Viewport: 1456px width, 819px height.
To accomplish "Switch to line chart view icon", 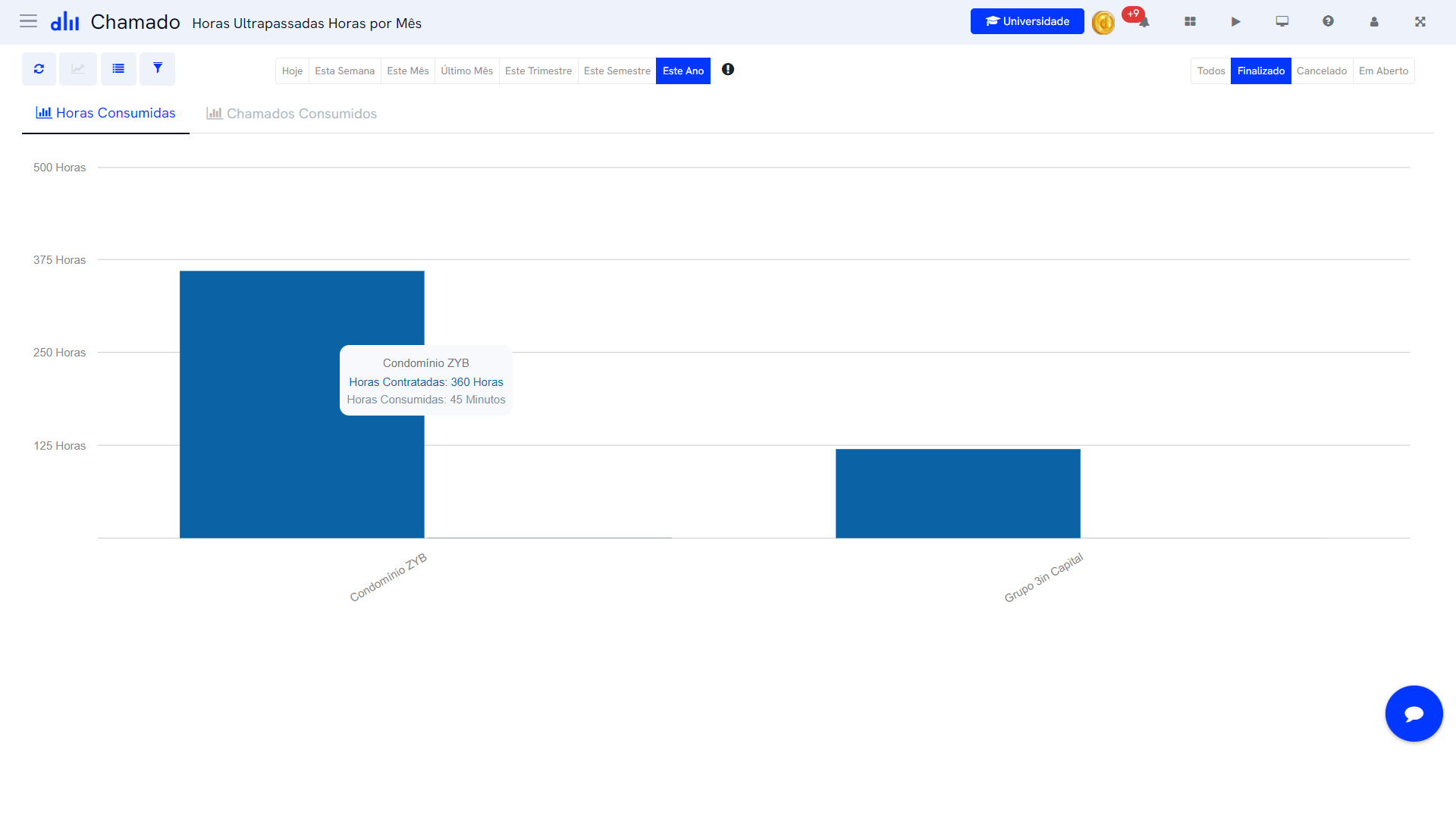I will (78, 69).
